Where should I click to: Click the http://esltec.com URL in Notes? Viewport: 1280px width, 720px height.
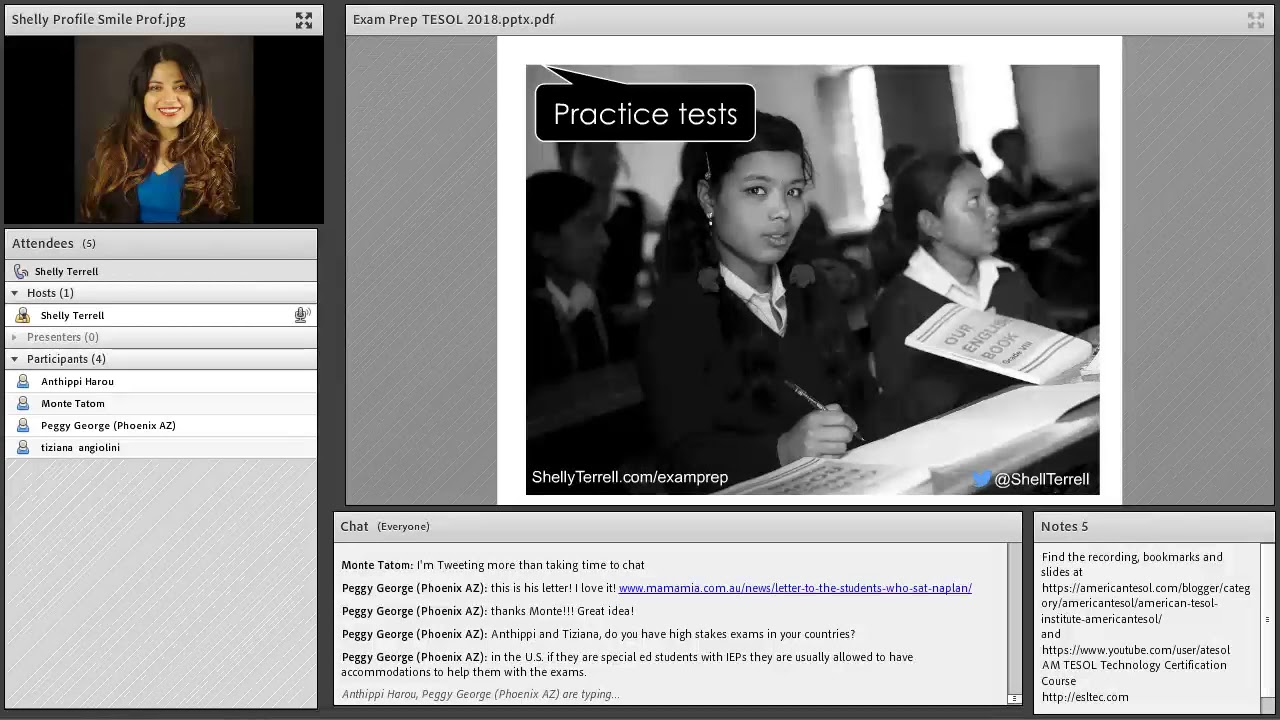(x=1085, y=697)
